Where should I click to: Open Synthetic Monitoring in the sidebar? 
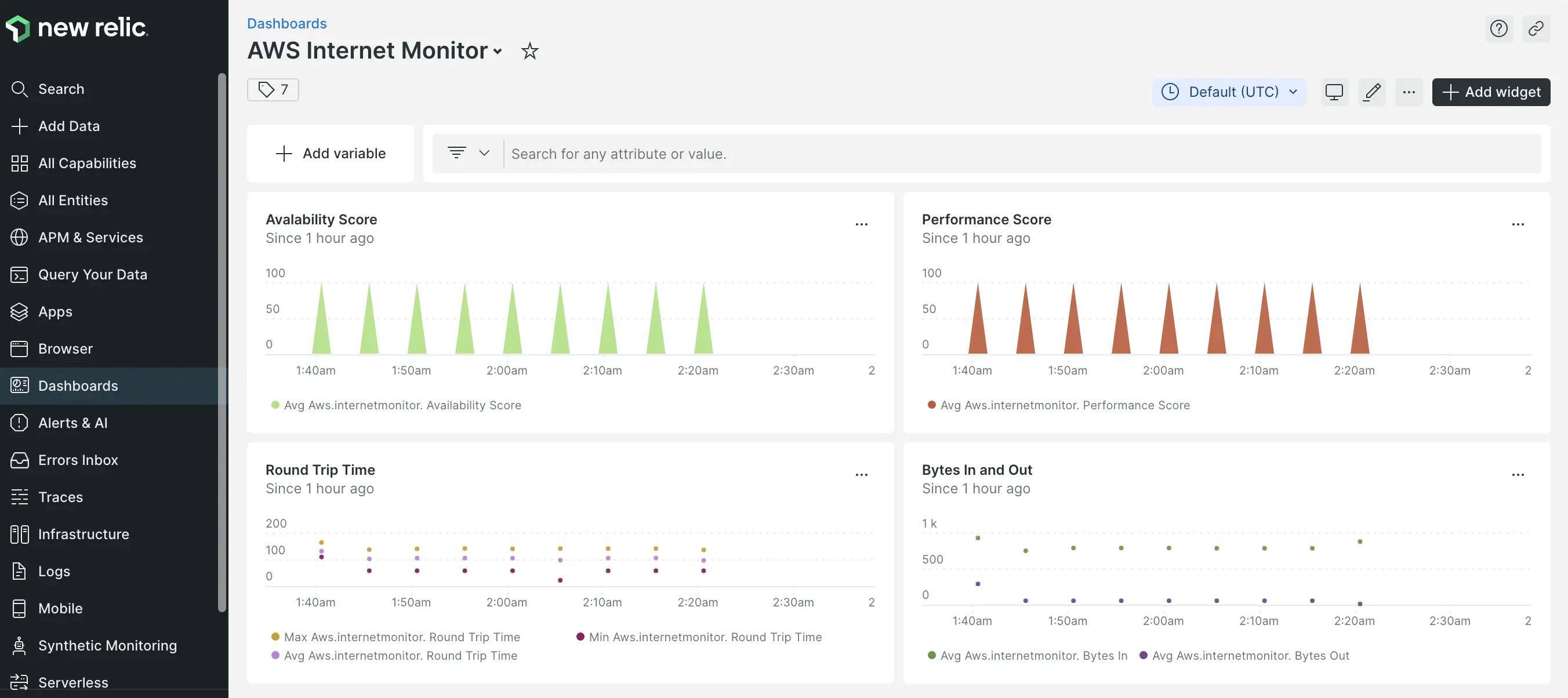[107, 645]
